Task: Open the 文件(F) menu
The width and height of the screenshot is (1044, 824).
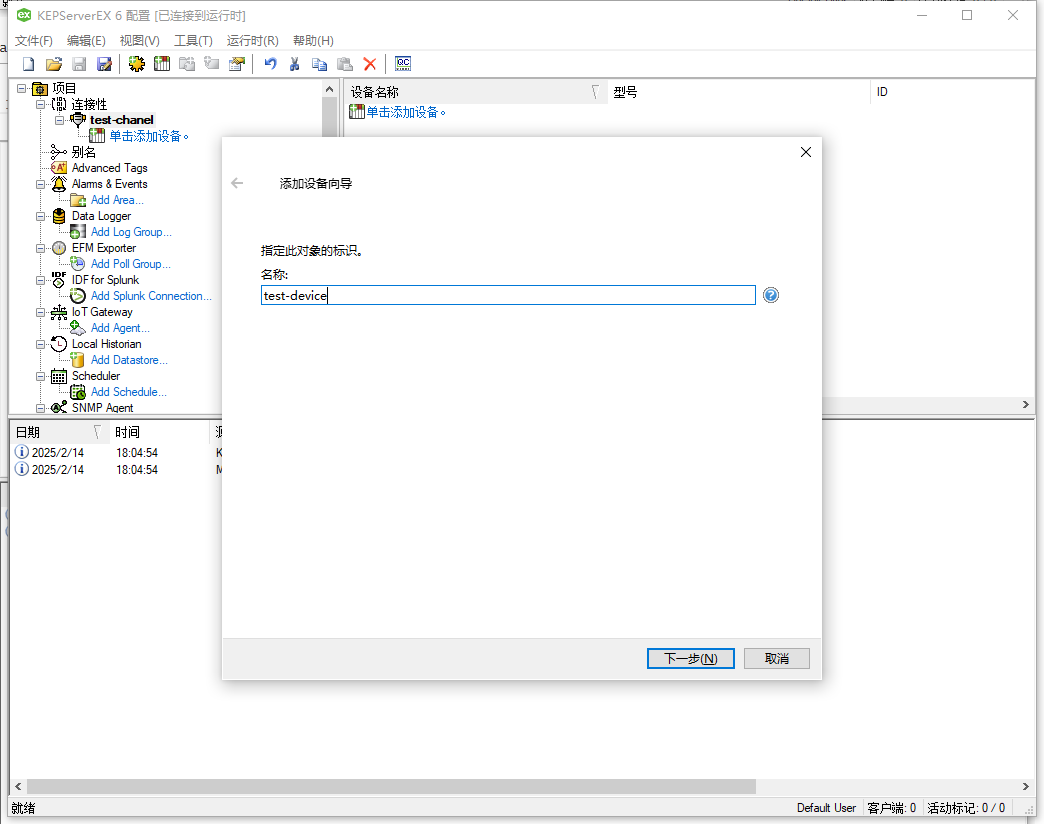Action: (34, 41)
